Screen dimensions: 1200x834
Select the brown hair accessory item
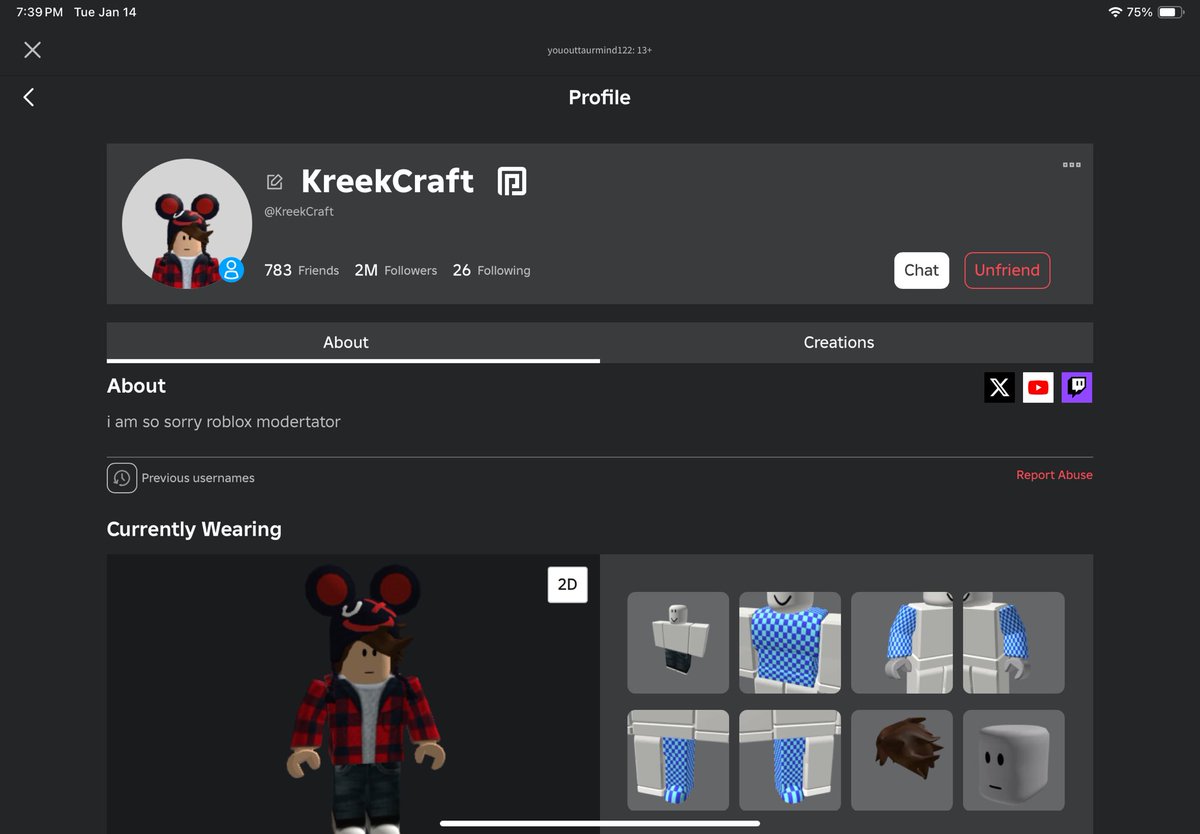(x=902, y=760)
